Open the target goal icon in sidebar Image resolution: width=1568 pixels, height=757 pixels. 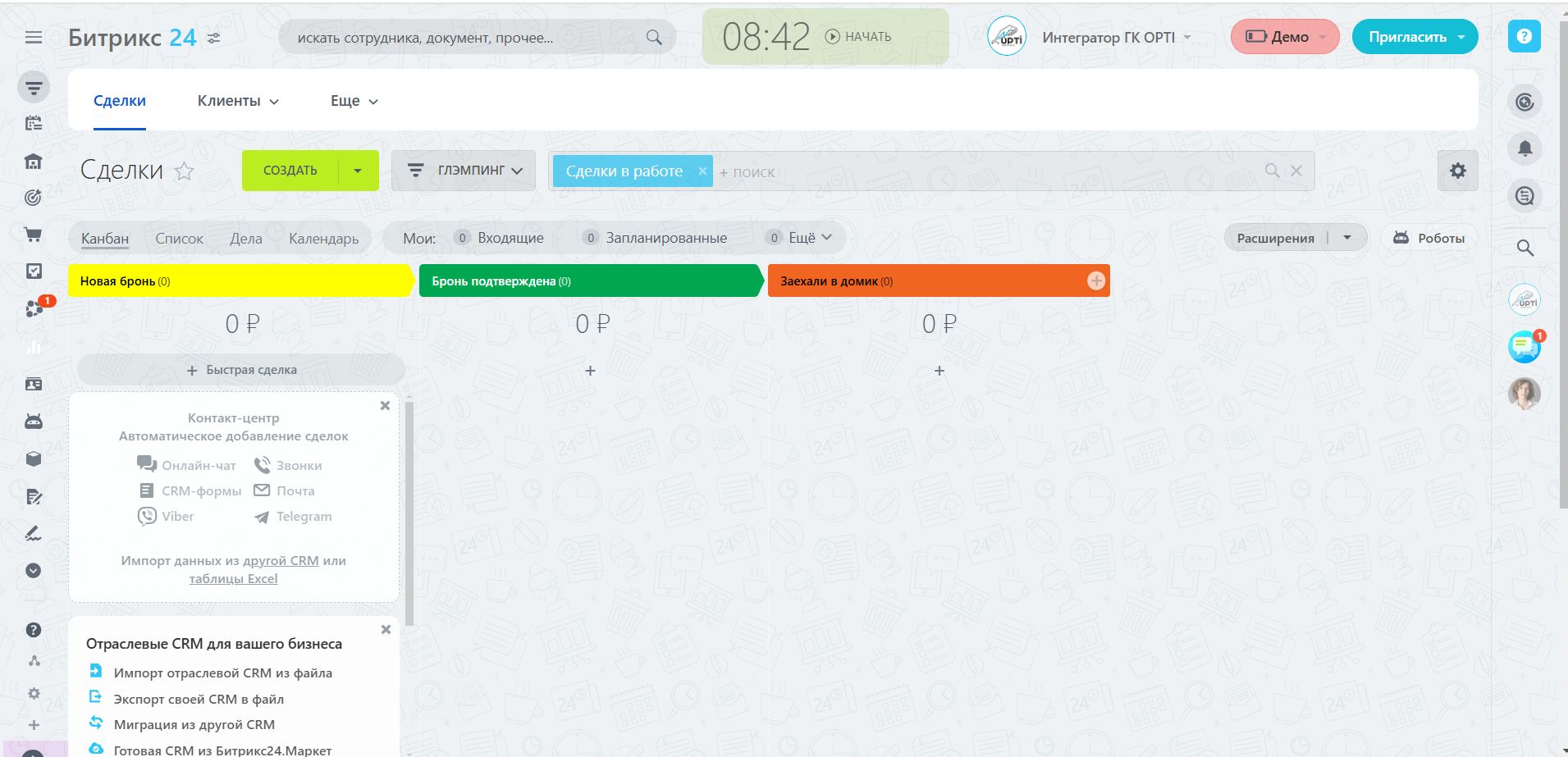click(x=34, y=197)
